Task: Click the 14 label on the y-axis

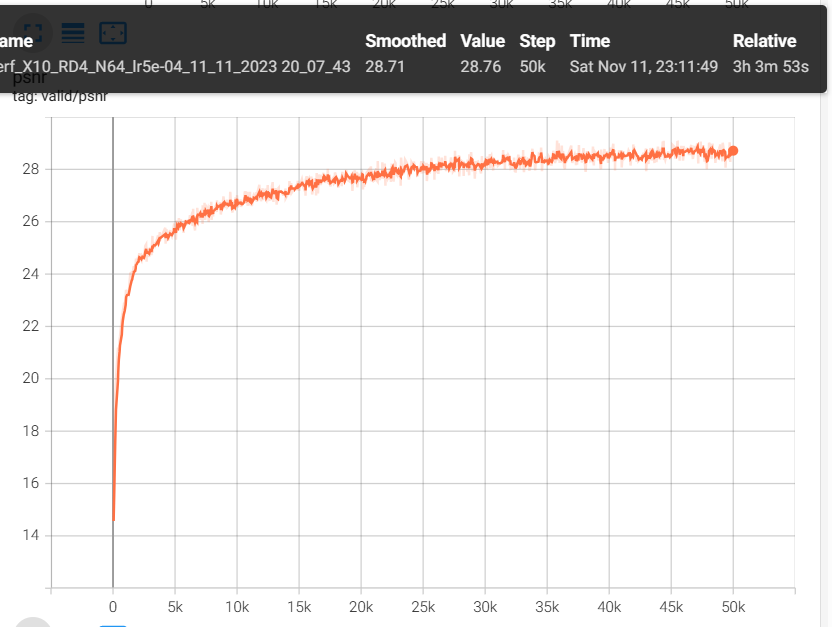Action: pos(30,536)
